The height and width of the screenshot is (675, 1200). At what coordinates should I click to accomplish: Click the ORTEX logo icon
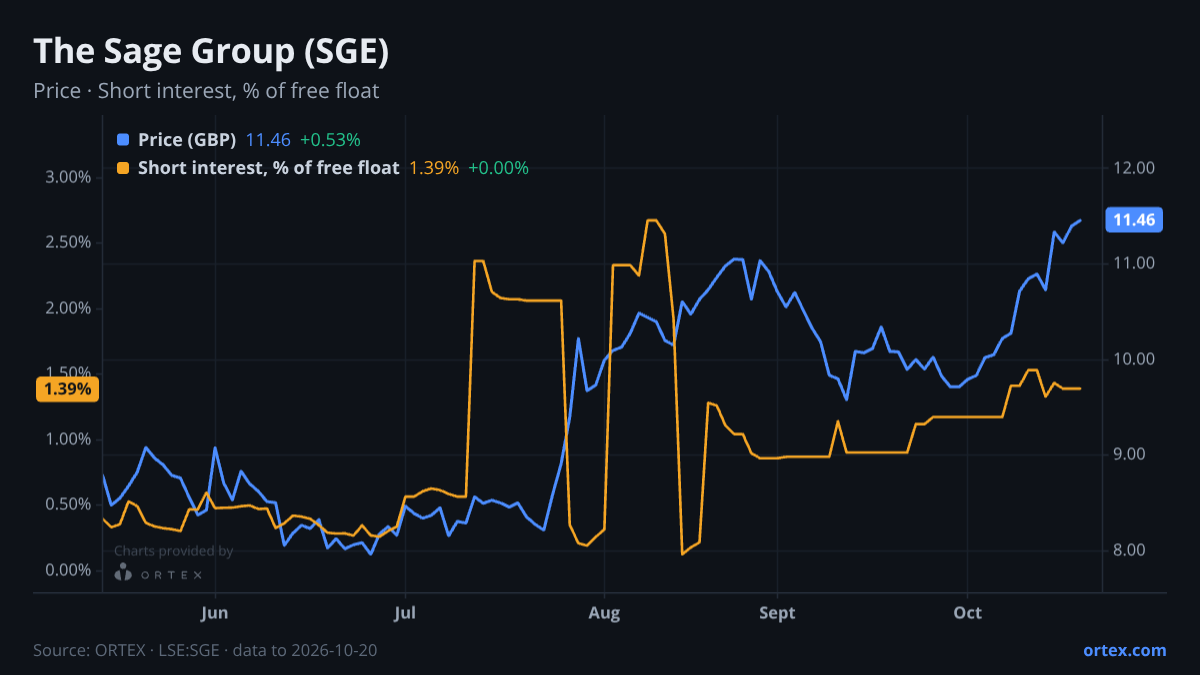[x=123, y=573]
